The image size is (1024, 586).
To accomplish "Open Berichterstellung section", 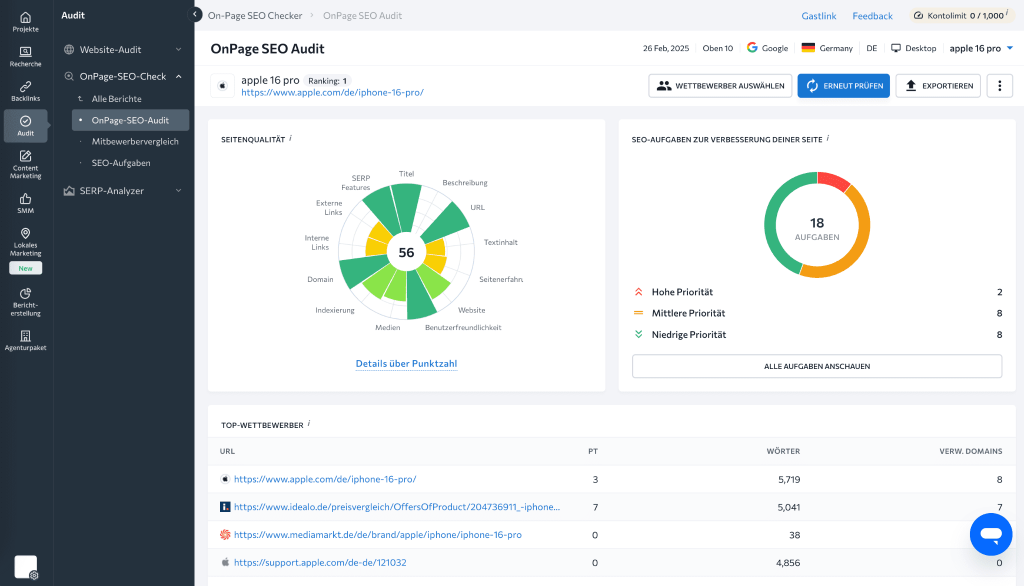I will click(25, 302).
